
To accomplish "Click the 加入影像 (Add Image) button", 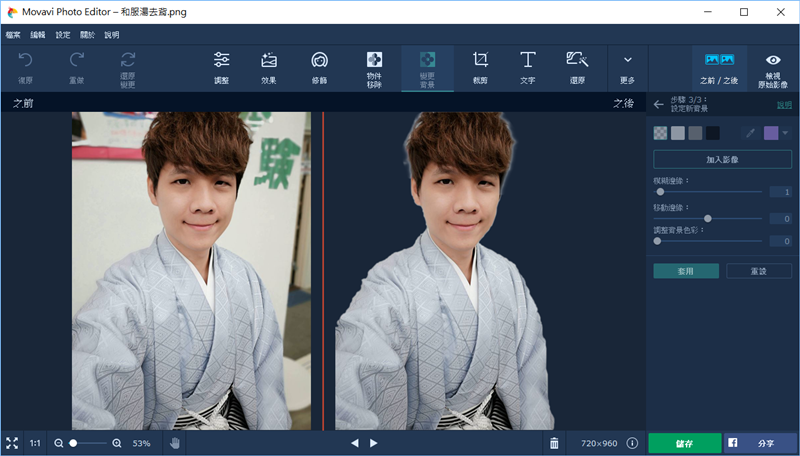I will 722,159.
